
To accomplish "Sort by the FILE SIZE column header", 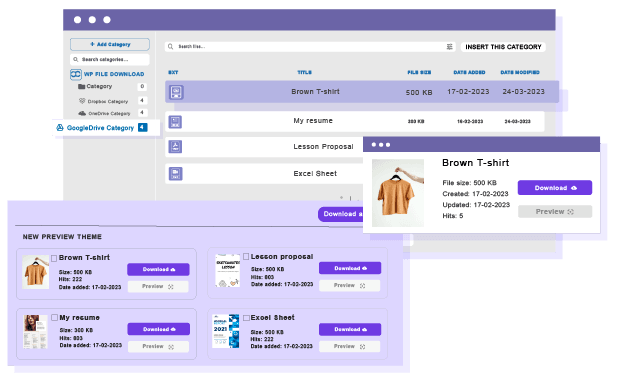I will [x=419, y=72].
